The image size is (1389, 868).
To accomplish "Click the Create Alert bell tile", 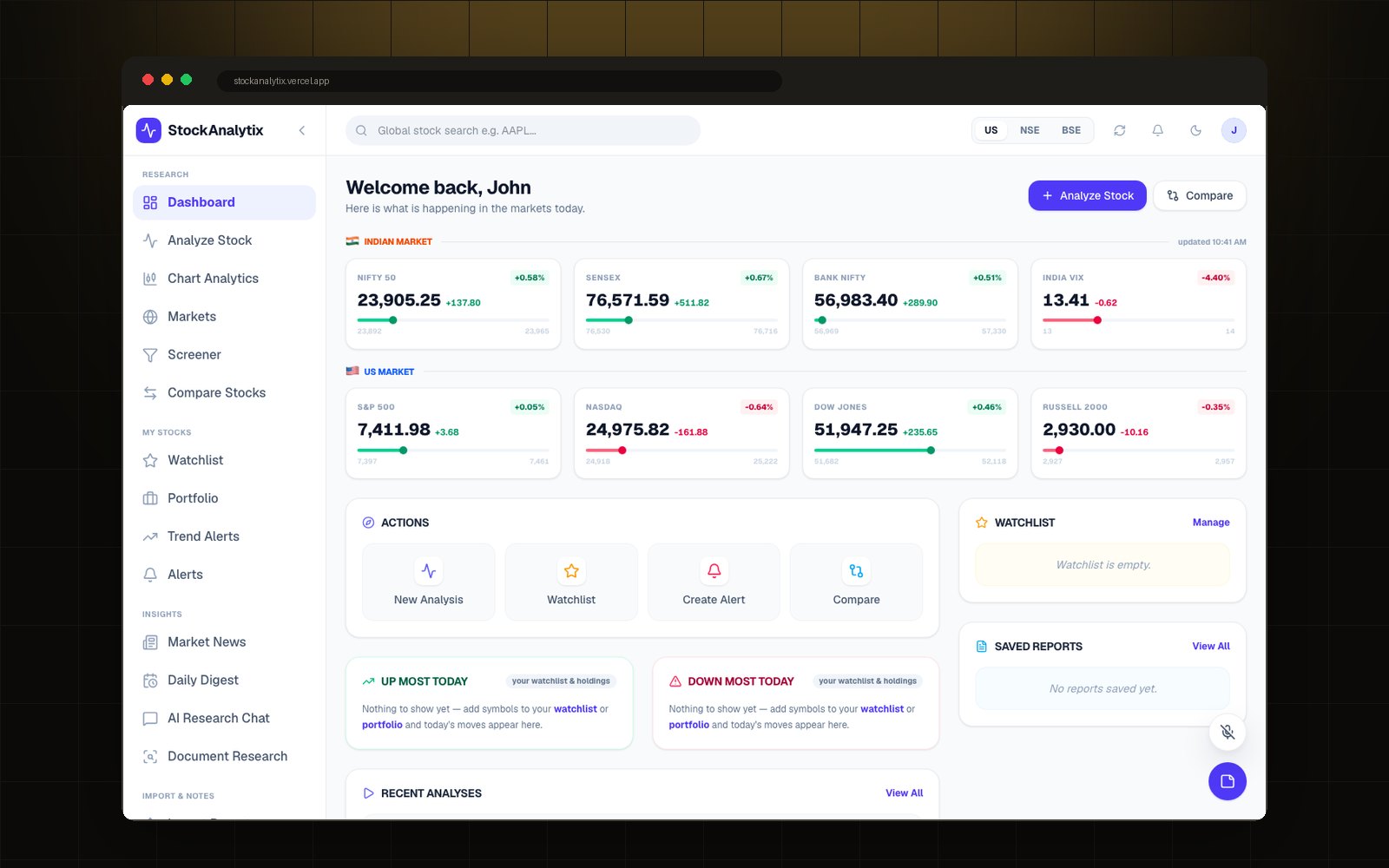I will [x=714, y=582].
